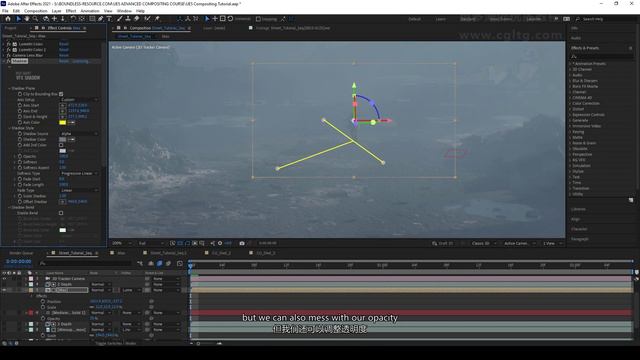The height and width of the screenshot is (360, 640).
Task: Click the composition mini-flowchart icon in timeline
Action: click(x=140, y=263)
